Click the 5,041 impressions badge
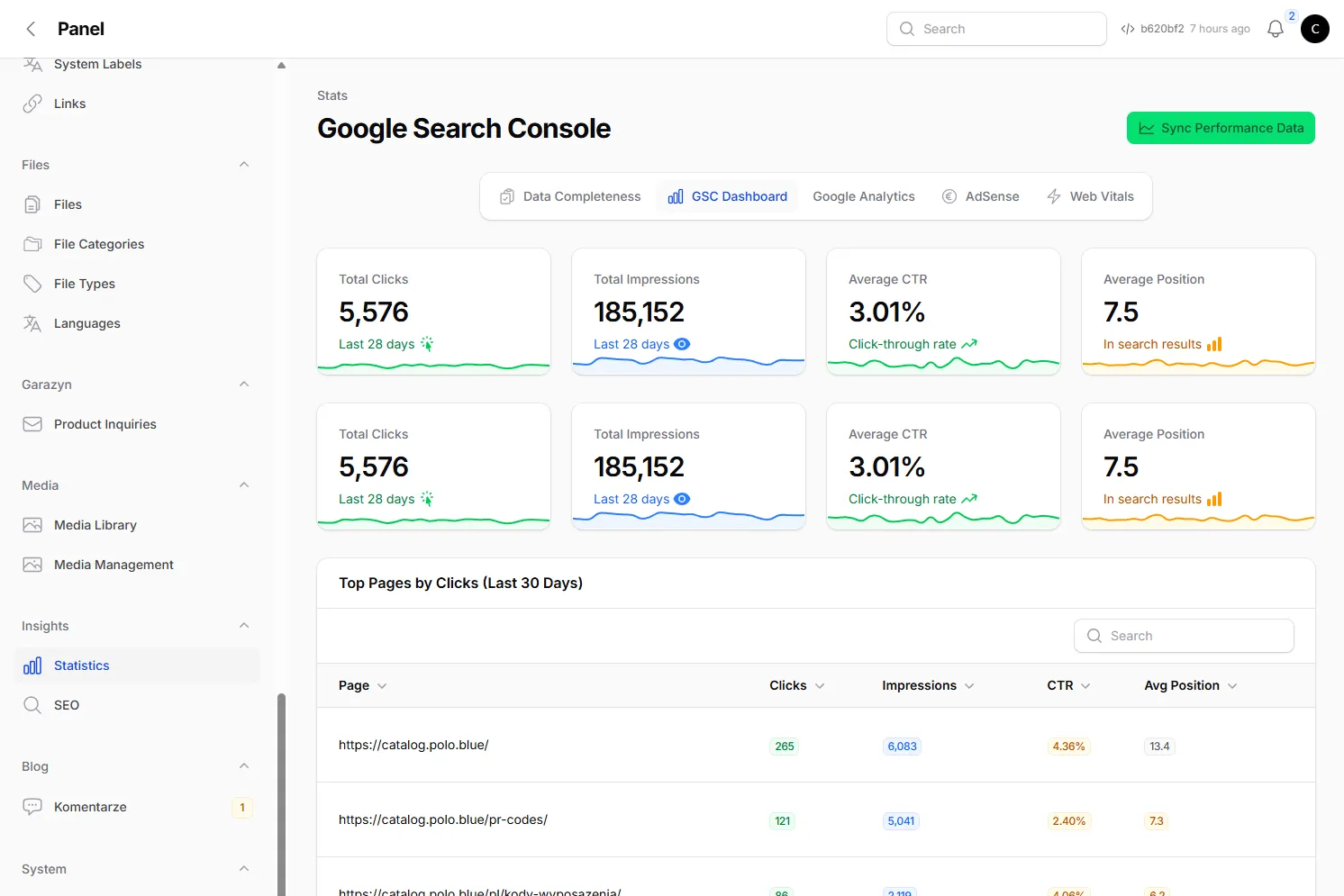Viewport: 1344px width, 896px height. click(901, 820)
